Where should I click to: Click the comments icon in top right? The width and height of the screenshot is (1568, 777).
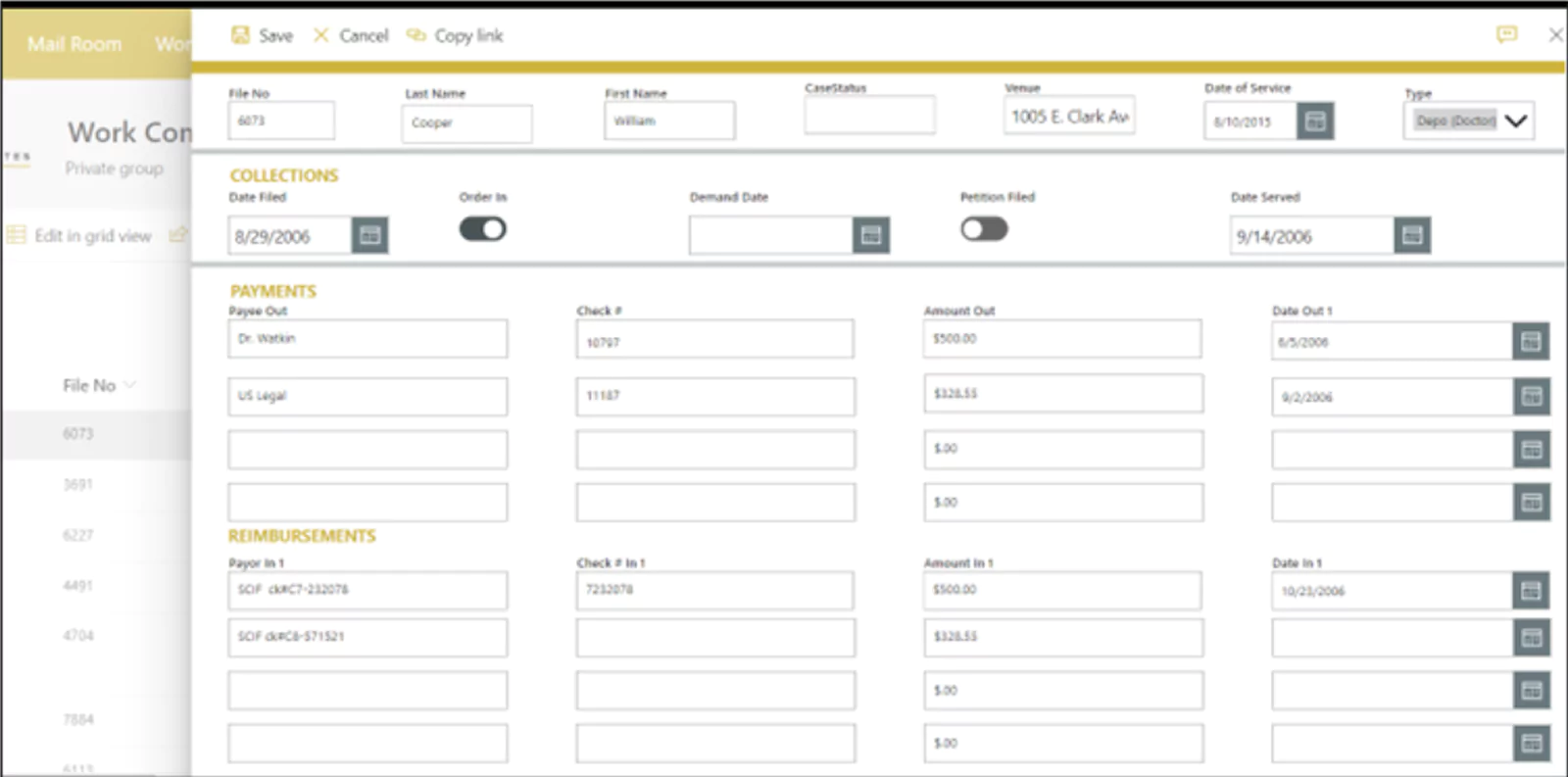[x=1506, y=35]
